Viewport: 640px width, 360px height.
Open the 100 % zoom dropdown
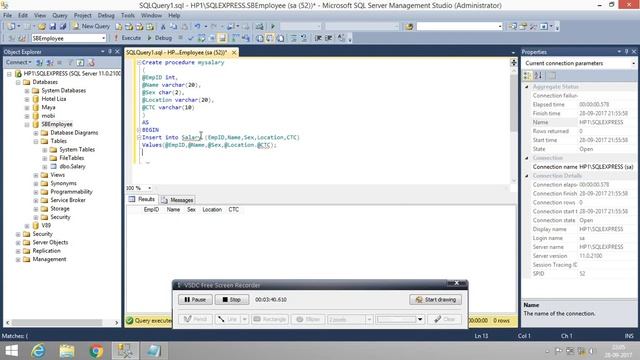coord(149,188)
